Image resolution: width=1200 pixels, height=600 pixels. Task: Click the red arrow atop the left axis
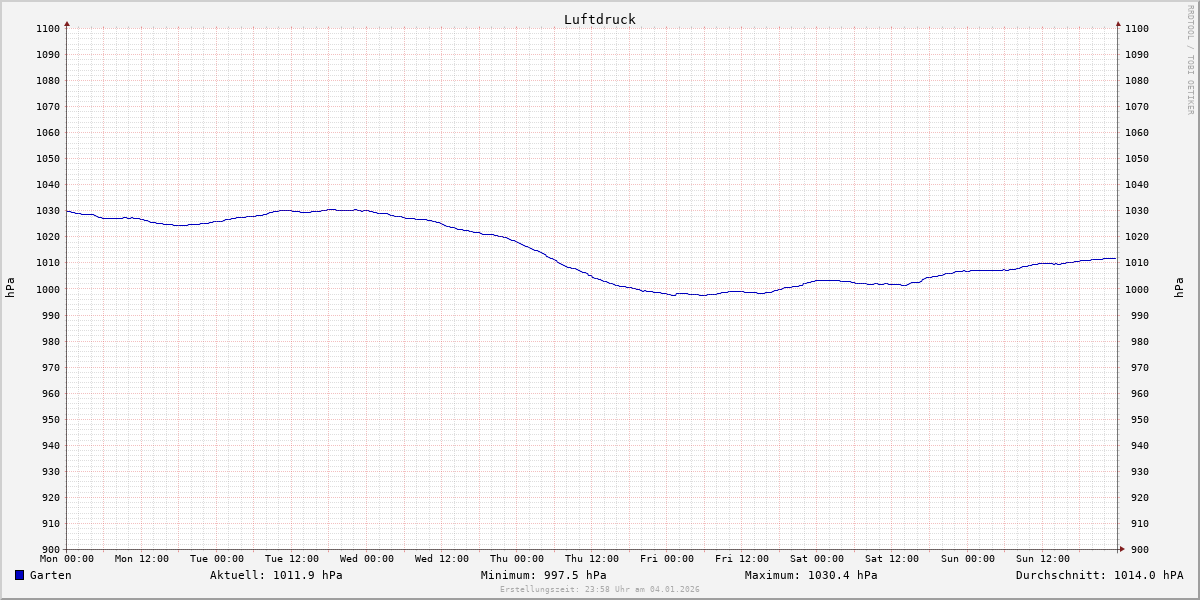67,23
